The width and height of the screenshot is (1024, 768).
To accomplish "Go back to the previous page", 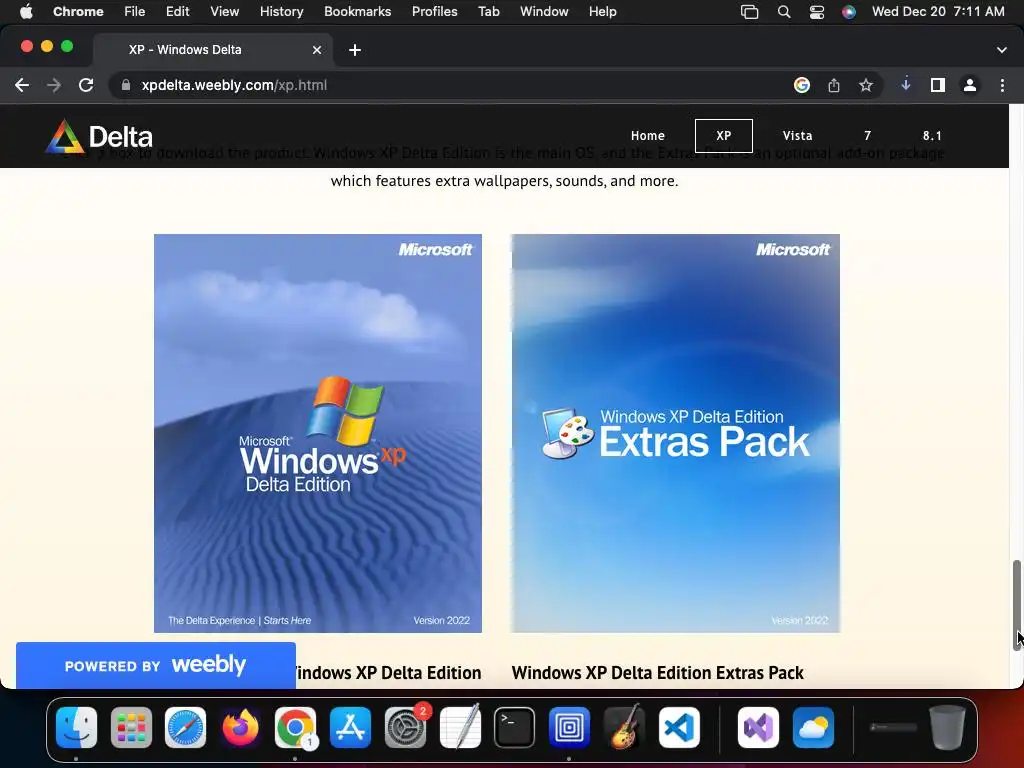I will coord(22,85).
